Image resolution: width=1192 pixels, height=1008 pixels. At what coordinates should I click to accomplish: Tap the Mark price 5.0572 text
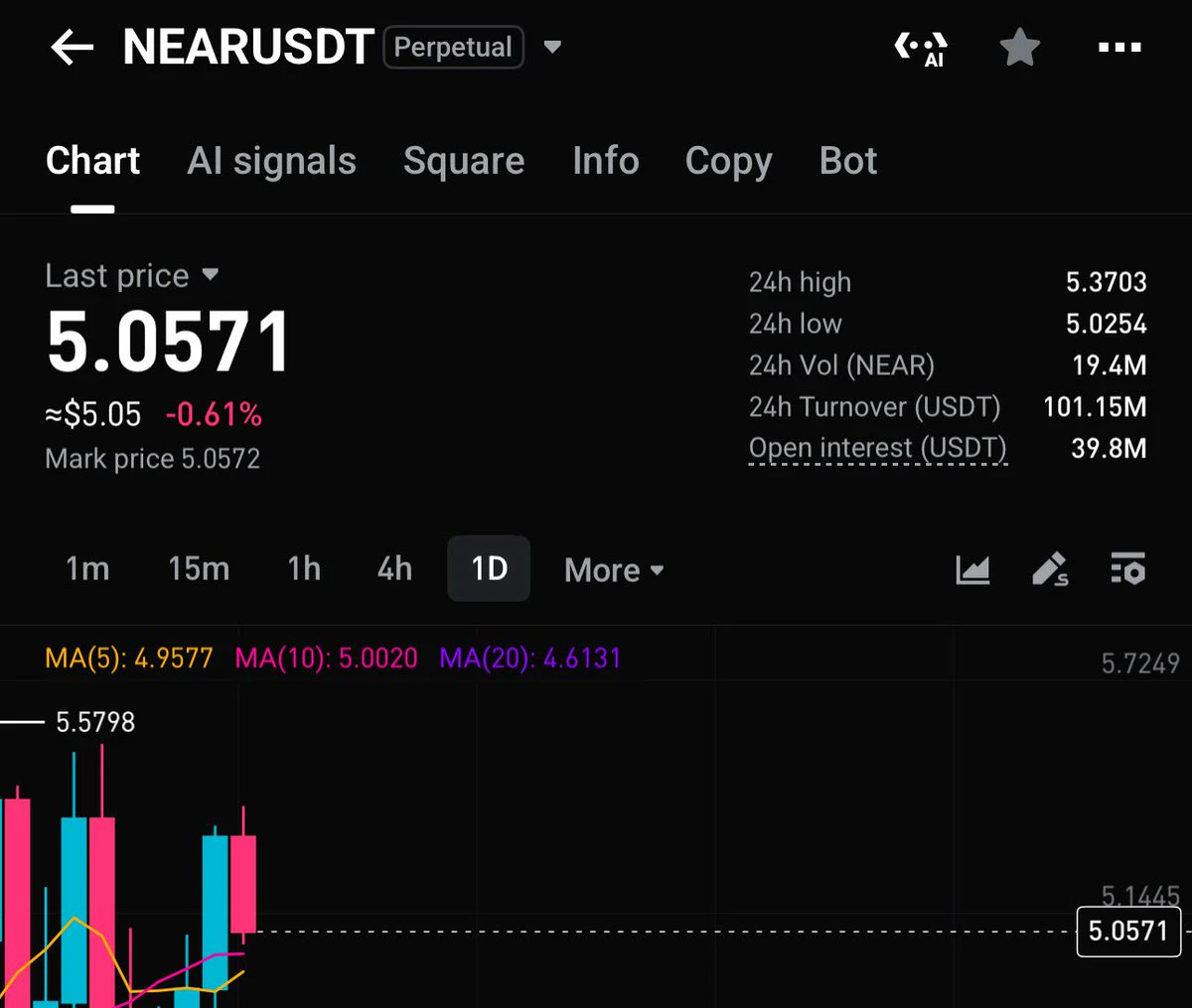(153, 459)
